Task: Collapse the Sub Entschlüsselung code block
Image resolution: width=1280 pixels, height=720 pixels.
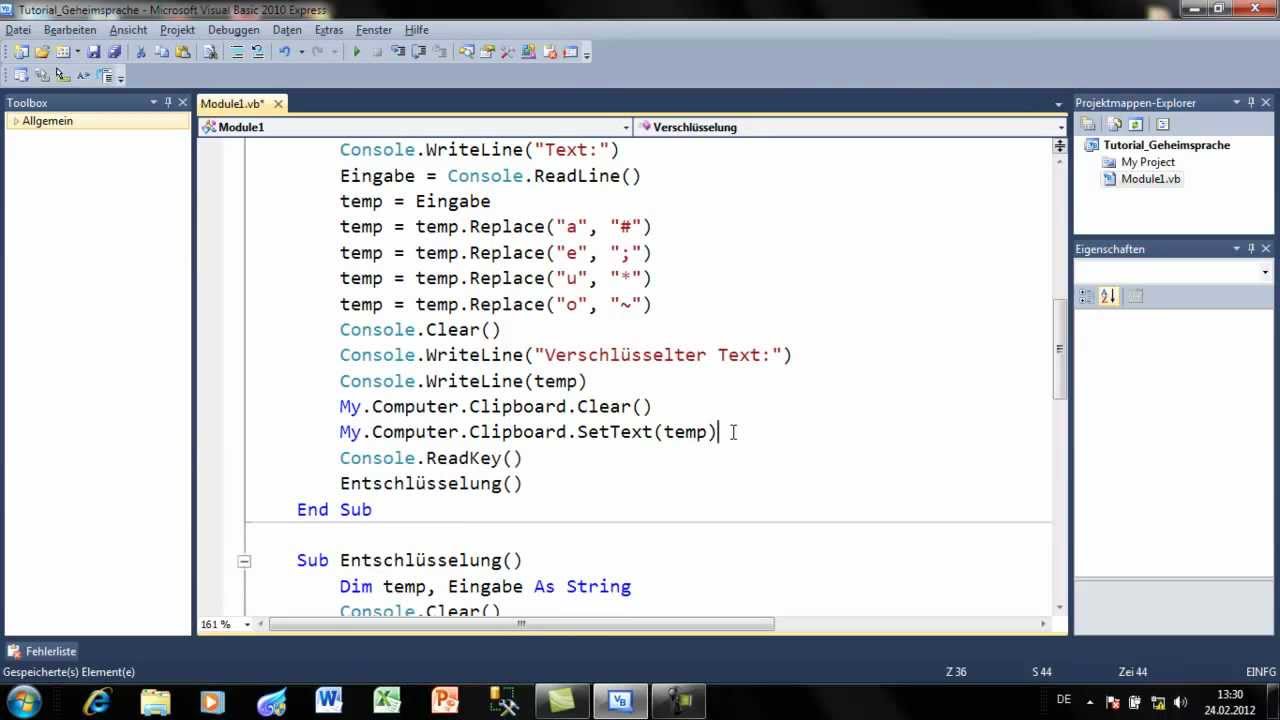Action: coord(244,561)
